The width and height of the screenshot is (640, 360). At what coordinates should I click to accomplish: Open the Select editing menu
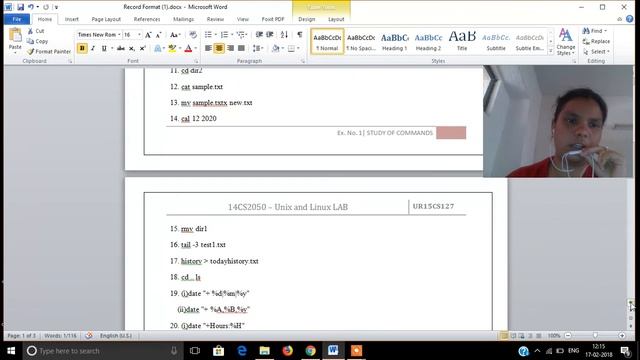click(x=596, y=51)
